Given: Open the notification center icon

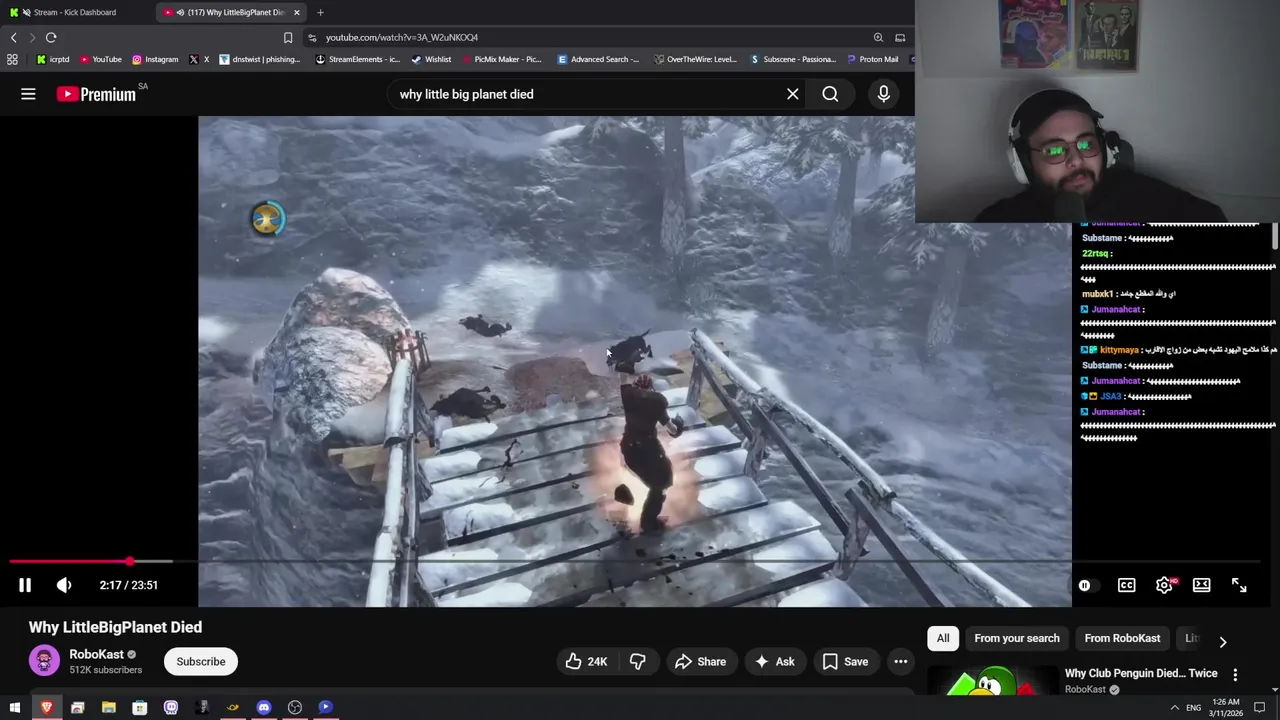Looking at the screenshot, I should pos(1260,707).
